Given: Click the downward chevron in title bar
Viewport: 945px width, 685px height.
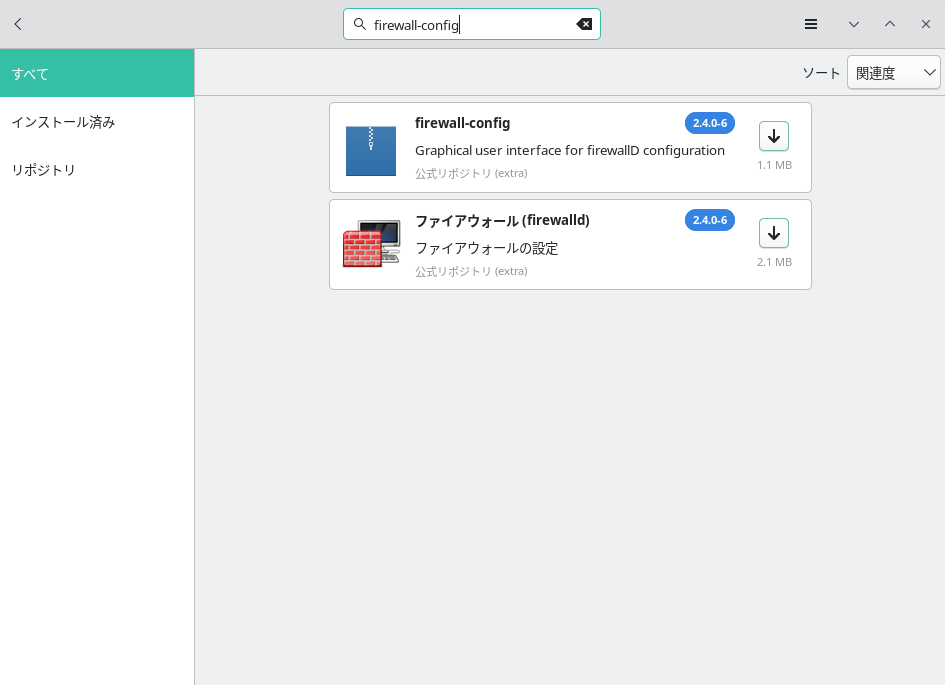Looking at the screenshot, I should tap(854, 24).
